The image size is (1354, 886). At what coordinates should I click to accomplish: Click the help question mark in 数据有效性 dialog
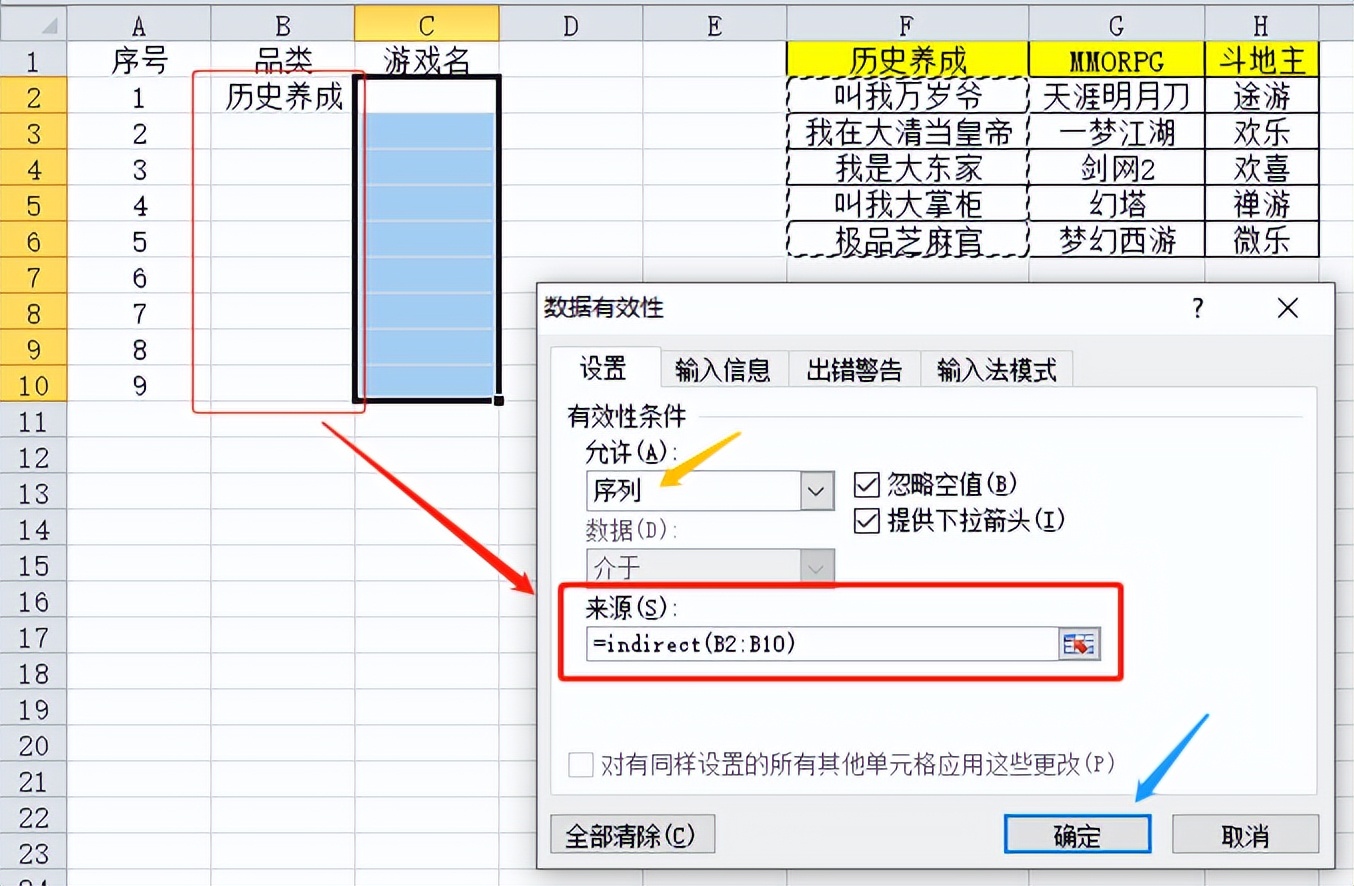pyautogui.click(x=1197, y=308)
